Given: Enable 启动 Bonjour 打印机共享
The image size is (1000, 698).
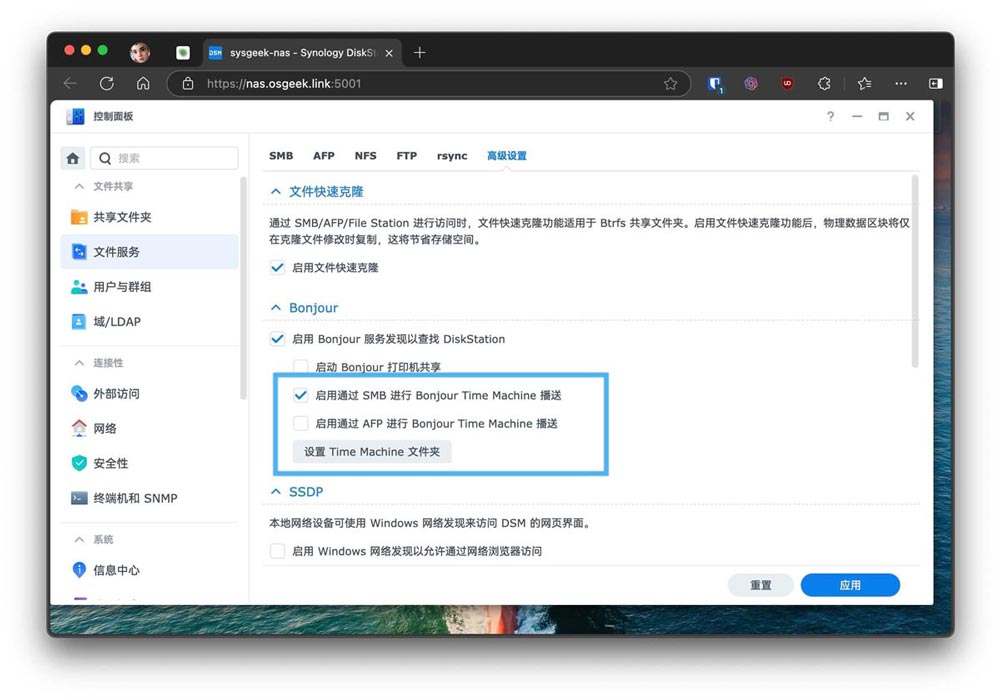Looking at the screenshot, I should pos(301,367).
